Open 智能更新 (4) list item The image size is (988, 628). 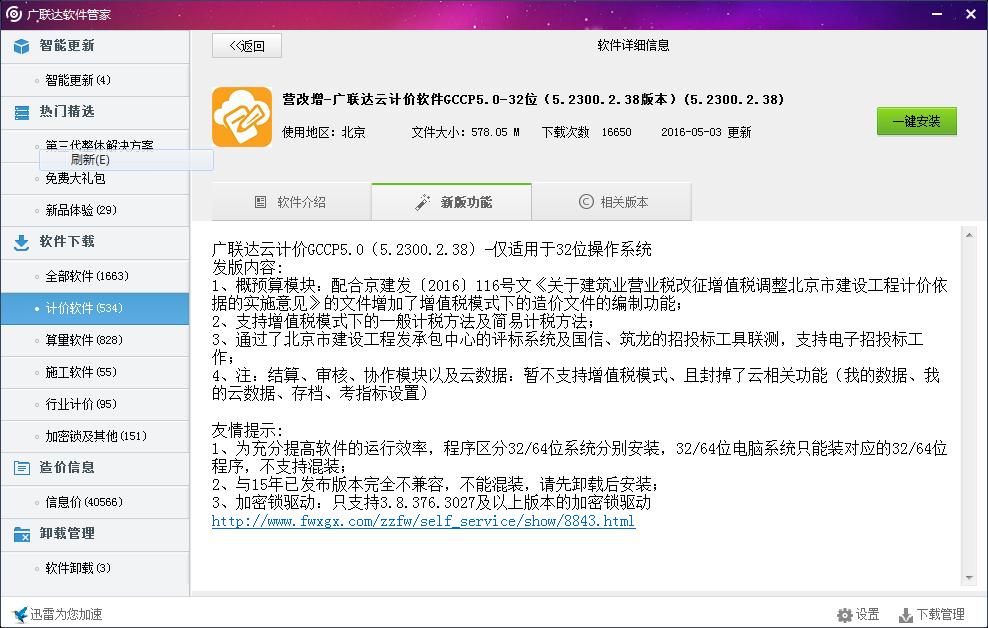[x=95, y=81]
